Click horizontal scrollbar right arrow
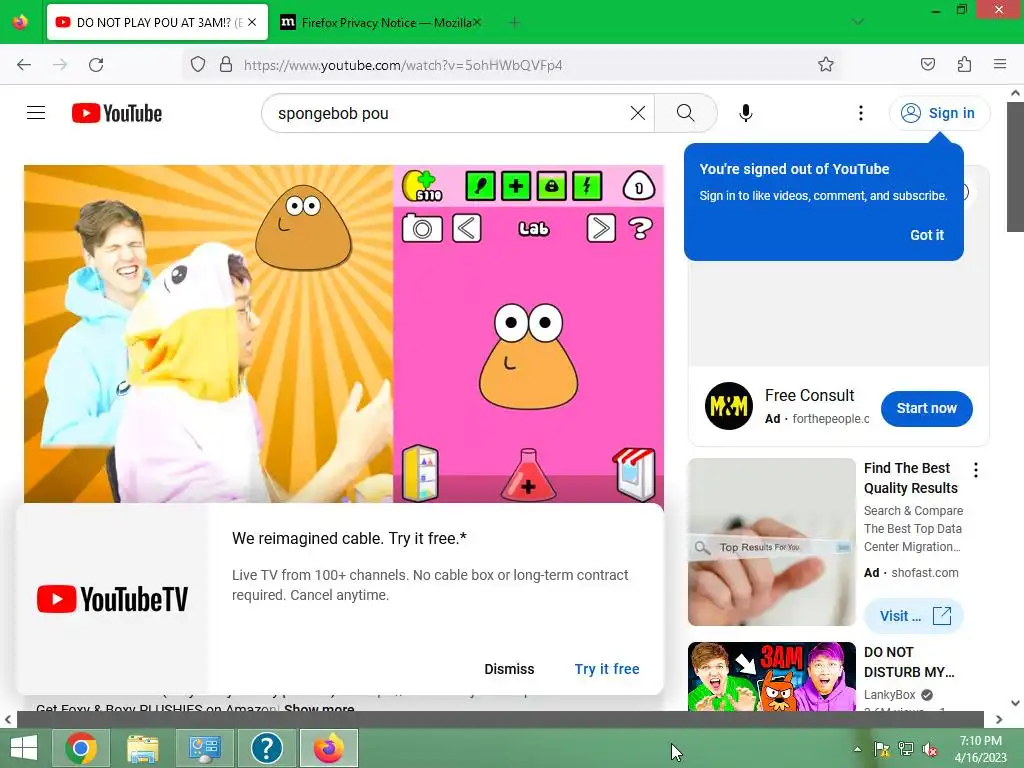The height and width of the screenshot is (768, 1024). coord(999,719)
